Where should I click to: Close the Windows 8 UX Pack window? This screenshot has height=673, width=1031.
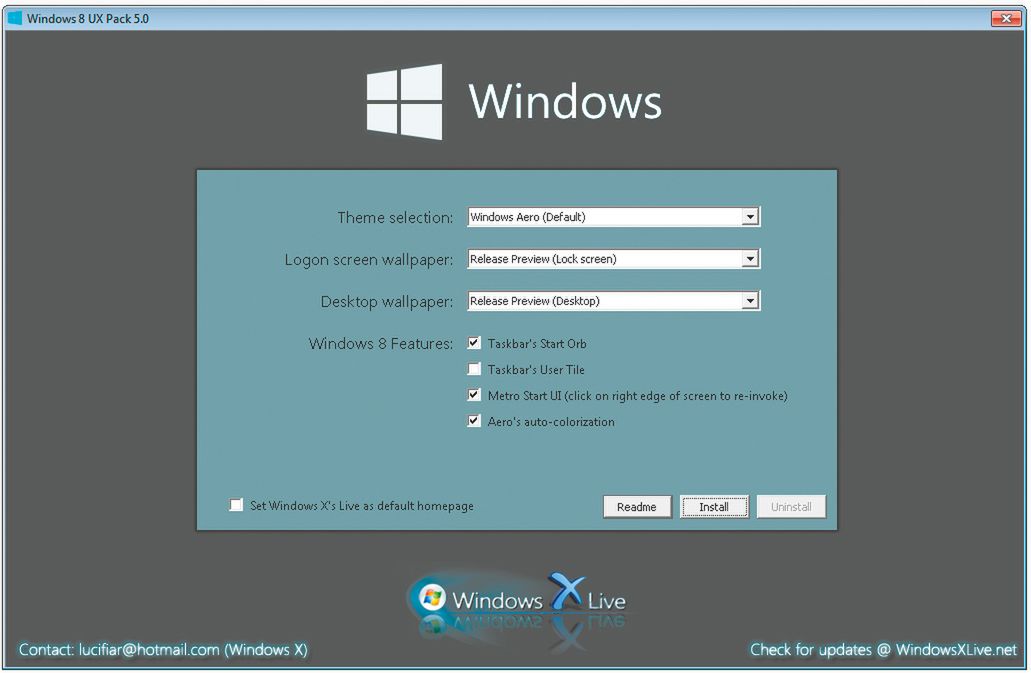(x=1005, y=18)
